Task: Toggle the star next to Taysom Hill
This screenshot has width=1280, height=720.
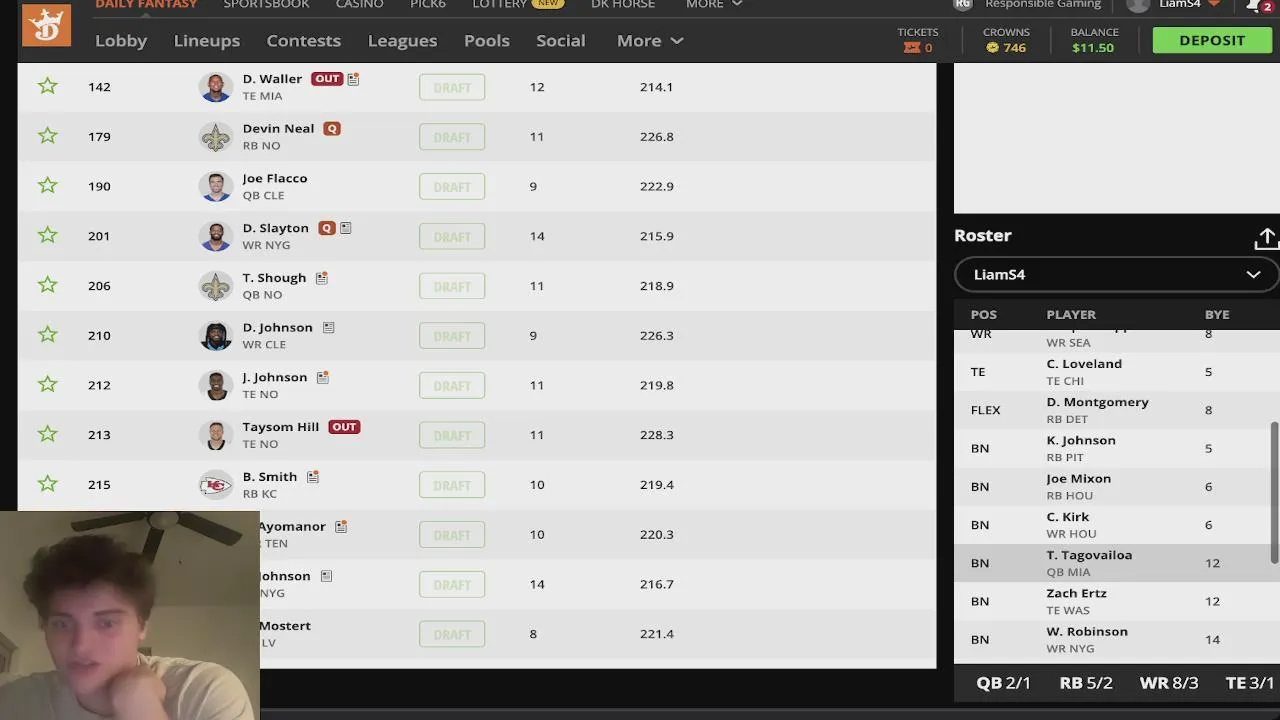Action: pos(47,434)
